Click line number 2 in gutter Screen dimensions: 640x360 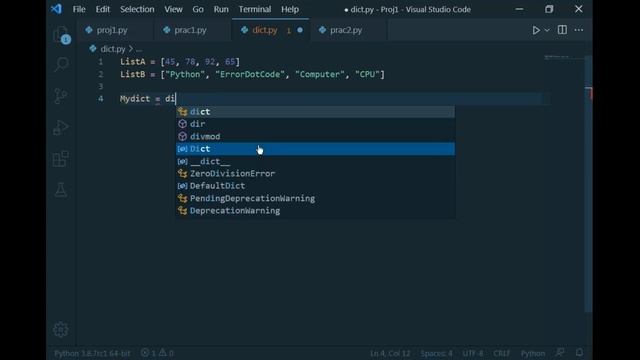pos(100,74)
